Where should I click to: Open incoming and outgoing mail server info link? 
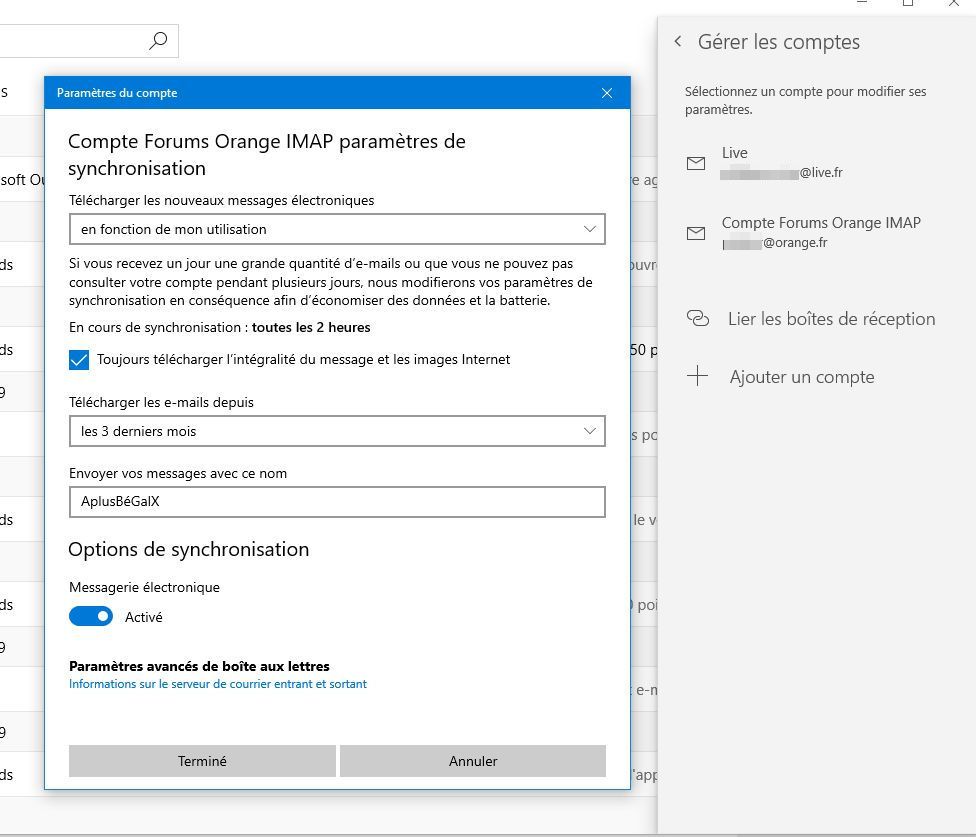click(x=218, y=684)
